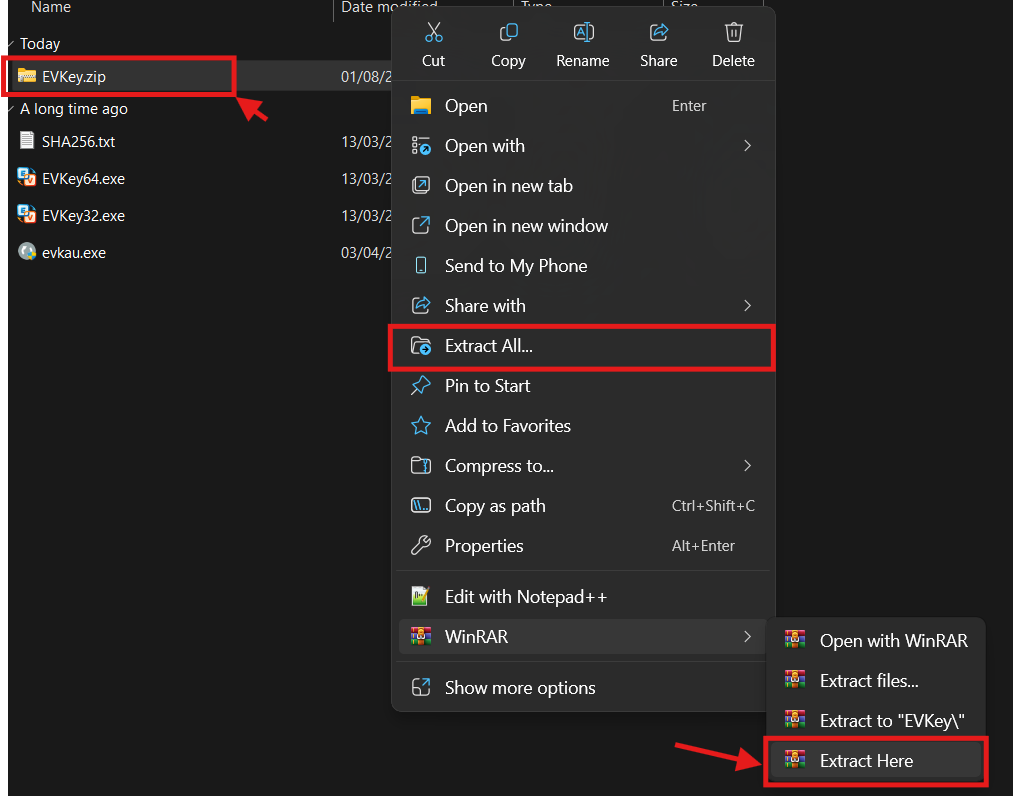Viewport: 1013px width, 796px height.
Task: Click the SHA256.txt document icon
Action: point(28,141)
